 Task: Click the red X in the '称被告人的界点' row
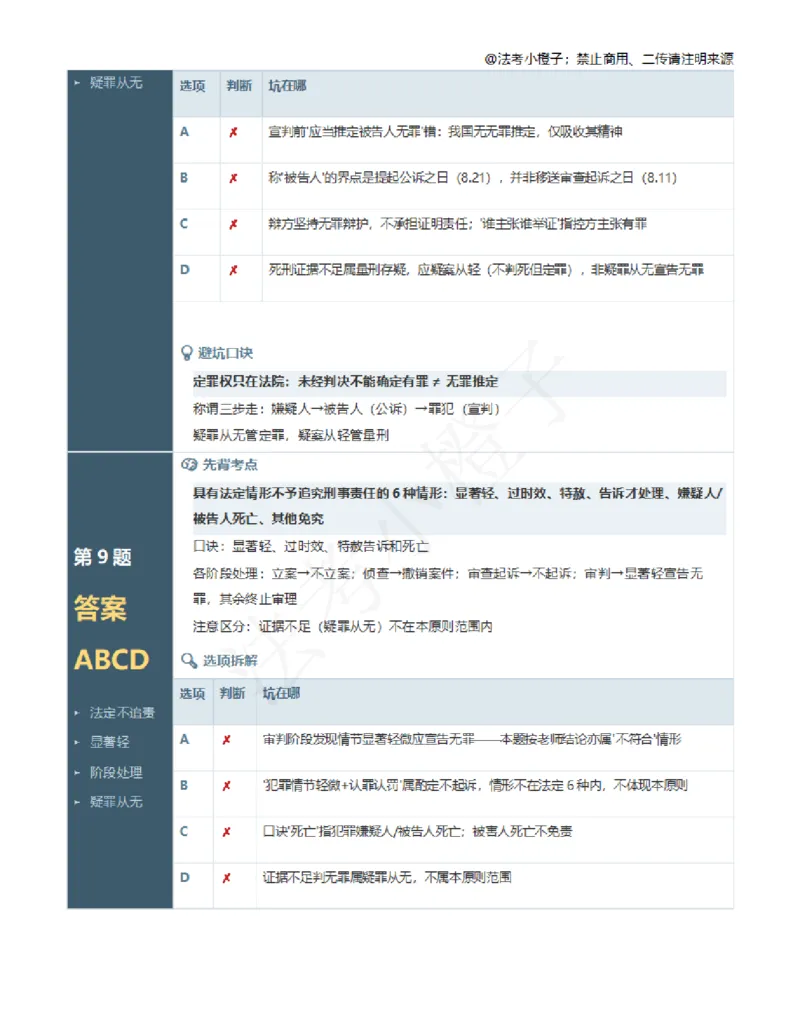pyautogui.click(x=233, y=178)
